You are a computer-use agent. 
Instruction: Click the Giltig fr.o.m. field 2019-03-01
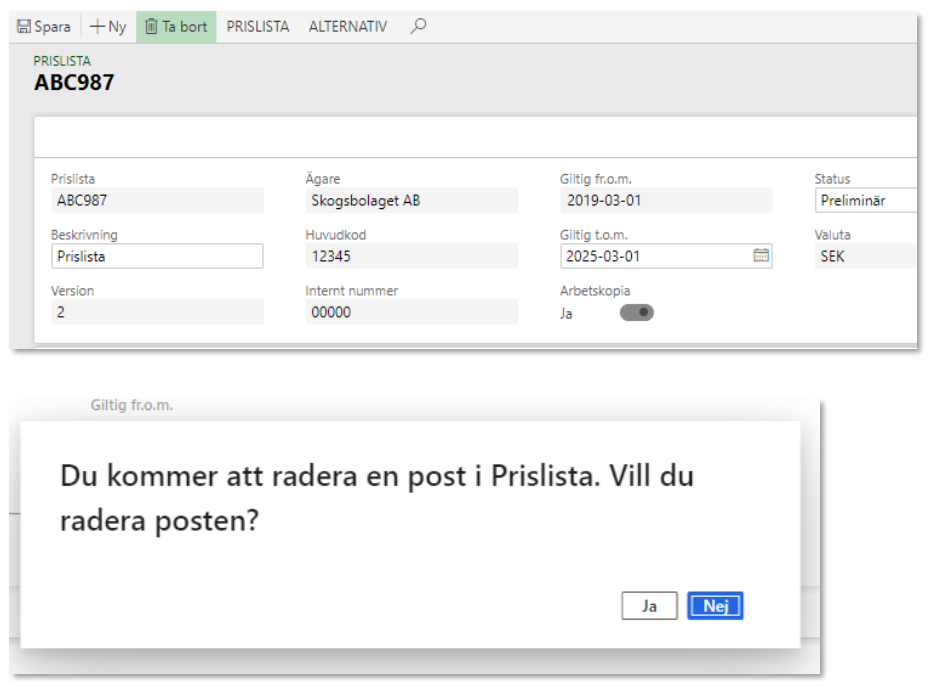point(666,200)
